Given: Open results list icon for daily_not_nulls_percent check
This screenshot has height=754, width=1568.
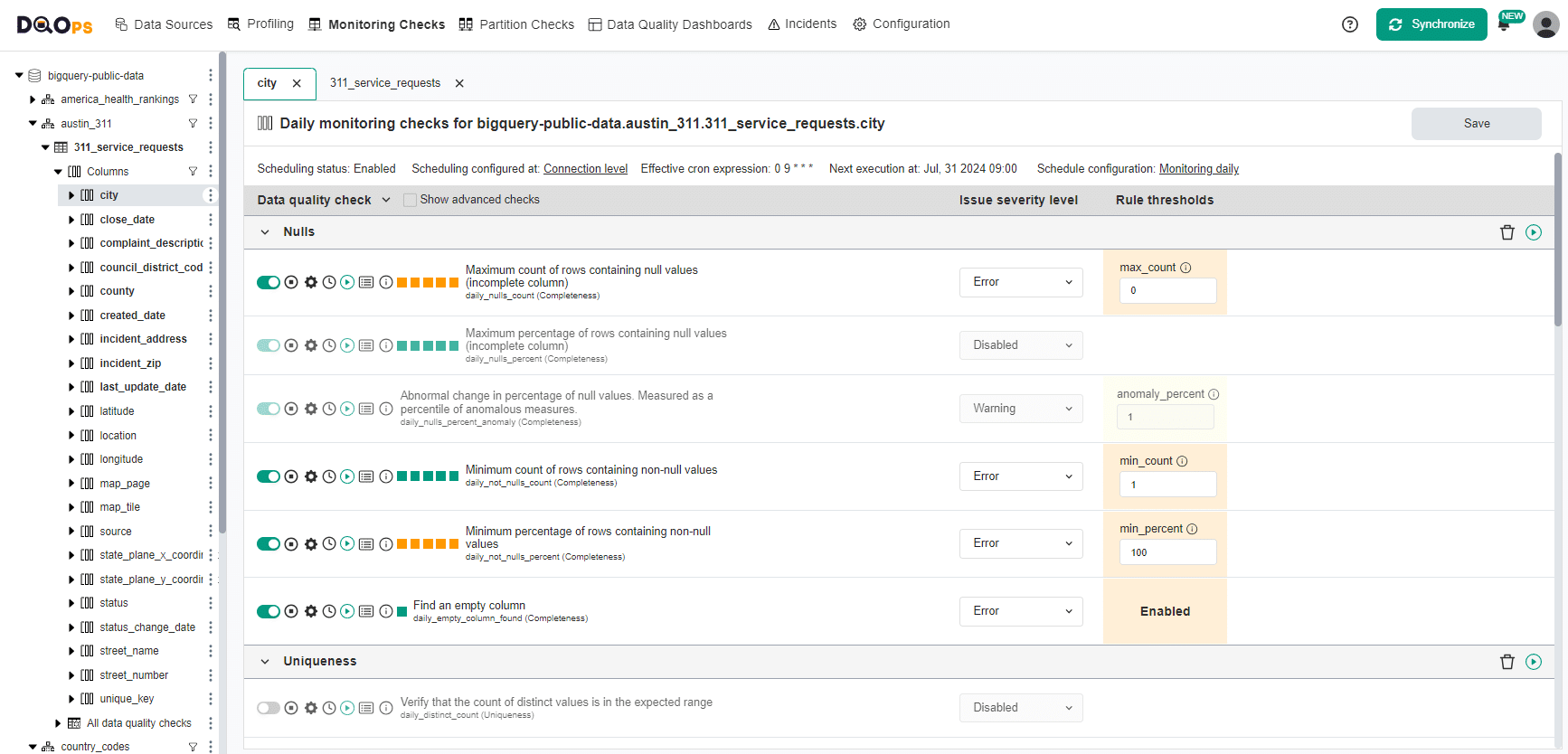Looking at the screenshot, I should 366,544.
